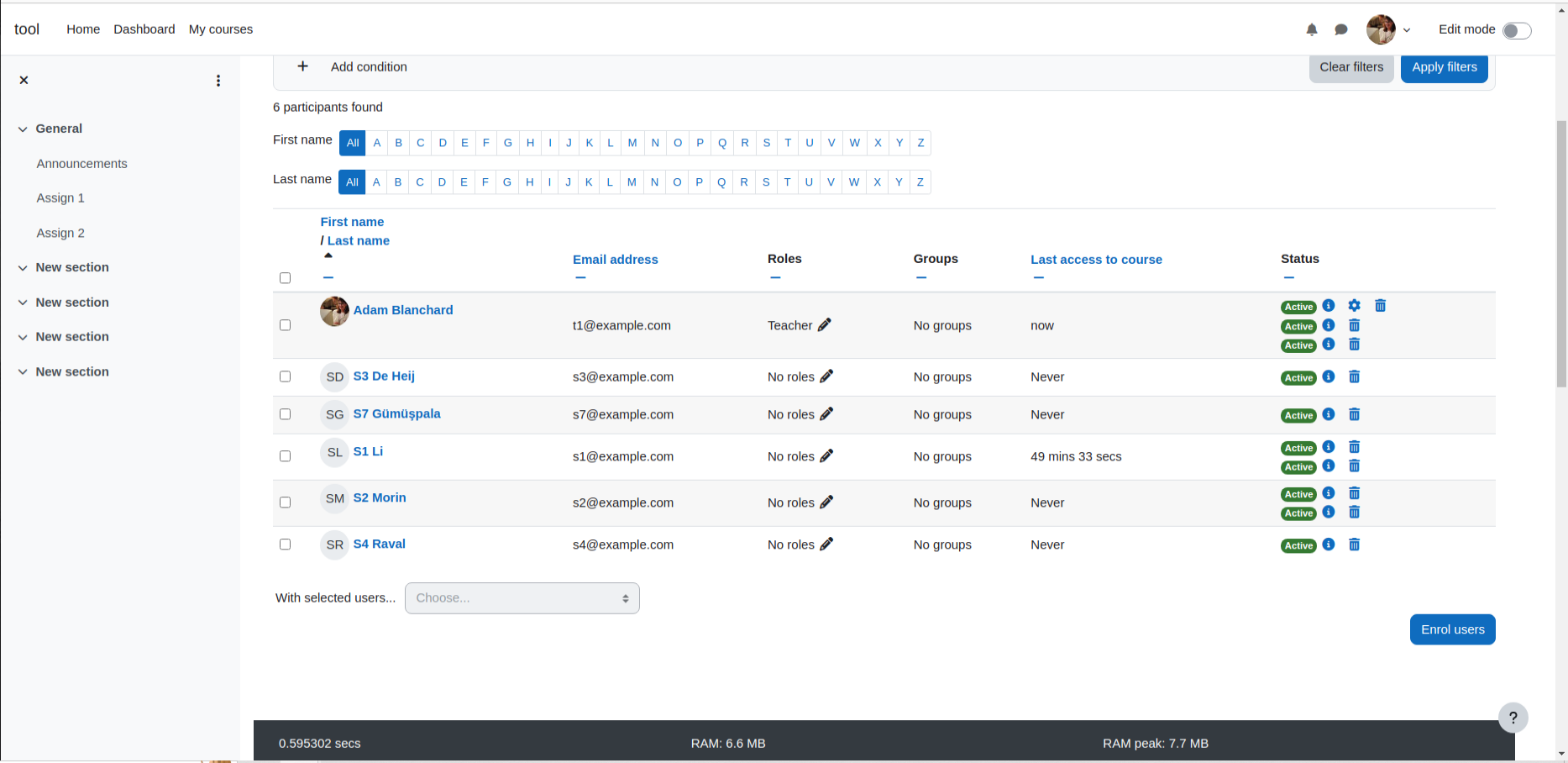Show first enrolment info for S1 Li

pyautogui.click(x=1329, y=447)
